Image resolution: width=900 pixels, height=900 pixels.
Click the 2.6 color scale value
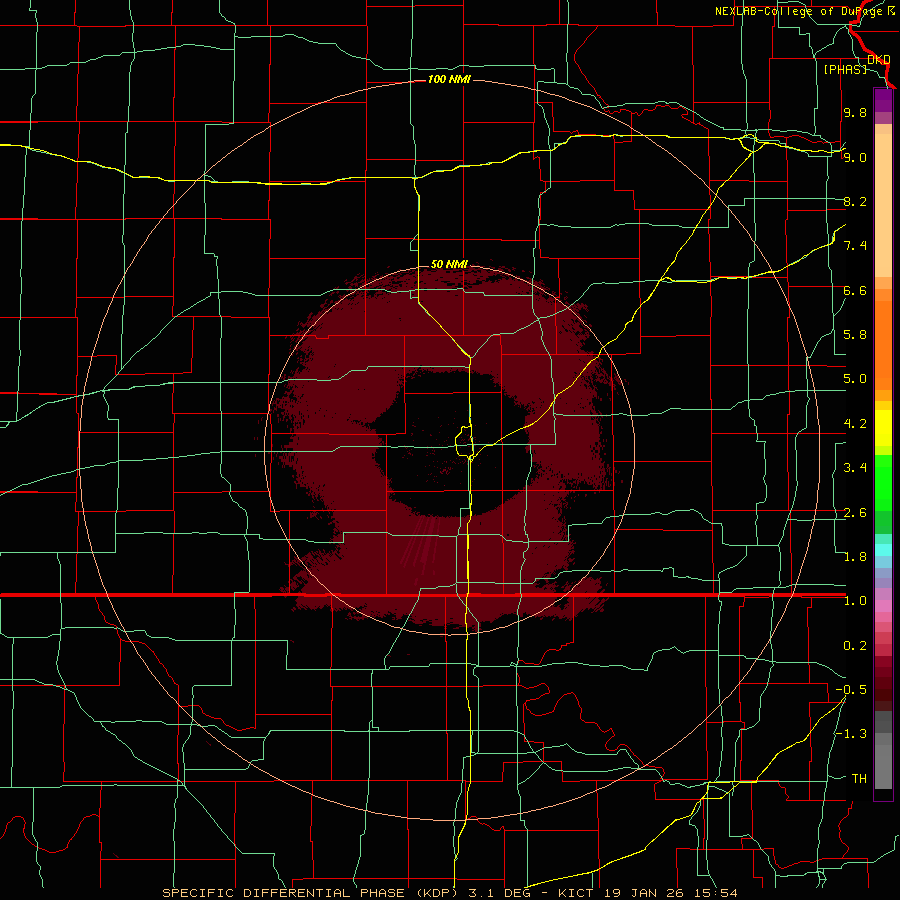855,513
